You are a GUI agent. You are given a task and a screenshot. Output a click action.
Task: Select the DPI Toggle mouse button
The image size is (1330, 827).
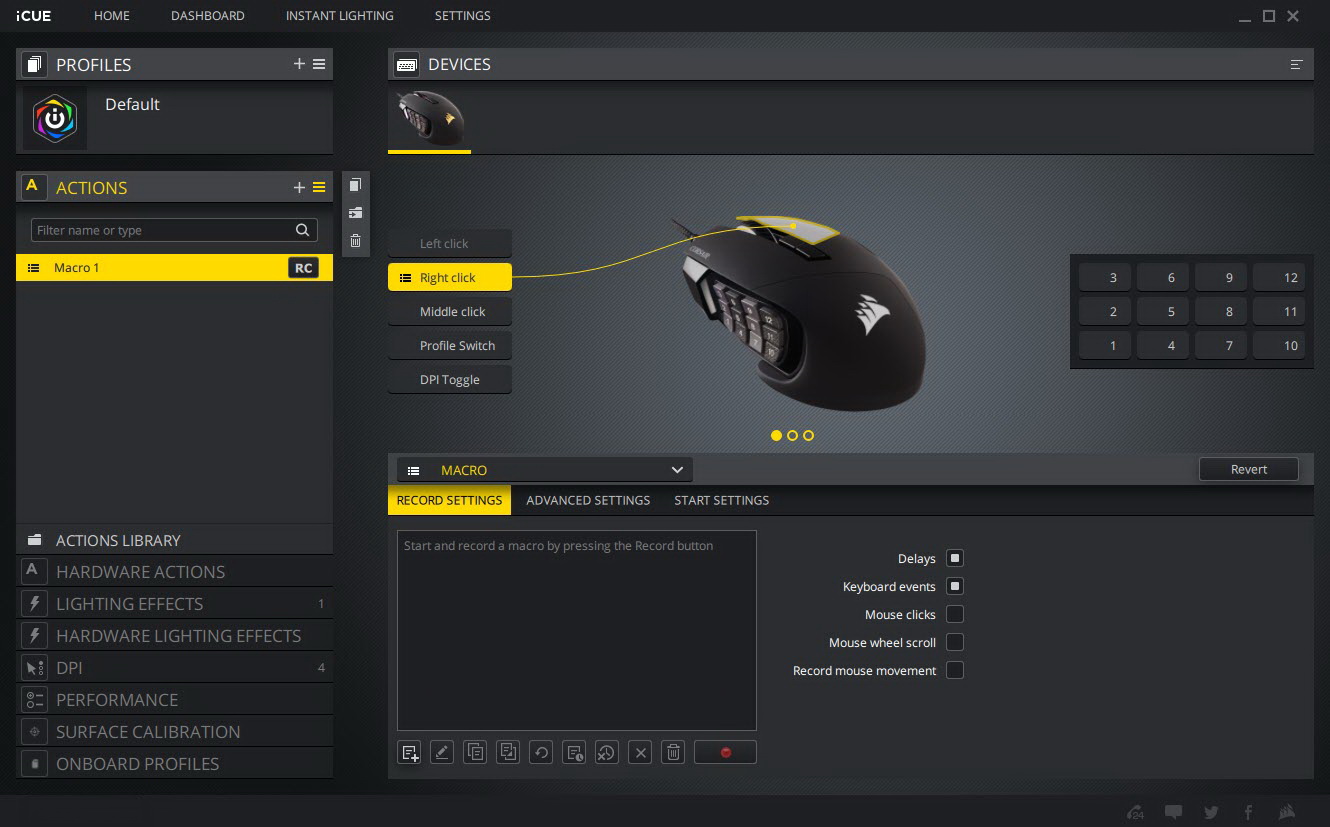pyautogui.click(x=450, y=380)
